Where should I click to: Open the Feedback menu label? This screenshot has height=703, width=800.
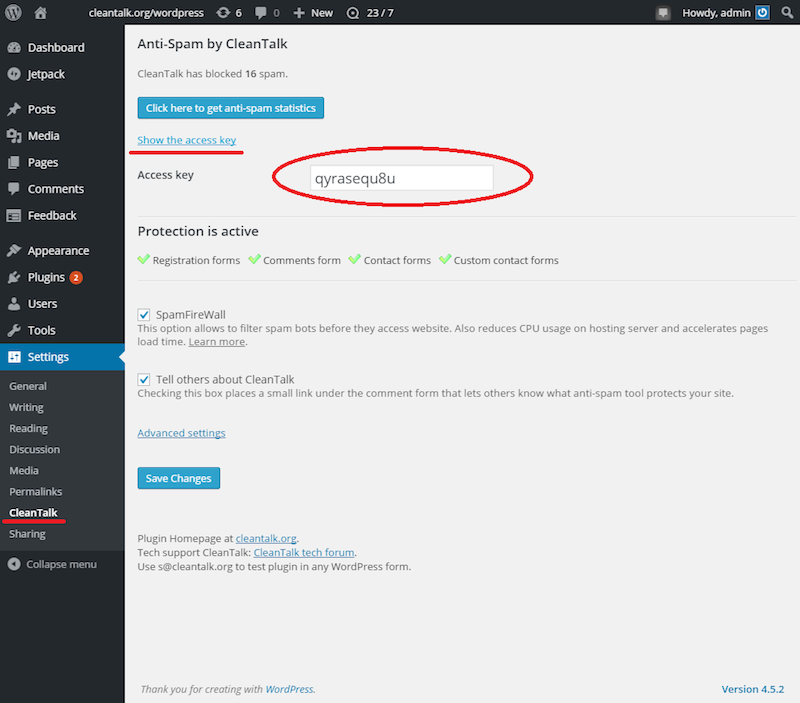(x=52, y=216)
